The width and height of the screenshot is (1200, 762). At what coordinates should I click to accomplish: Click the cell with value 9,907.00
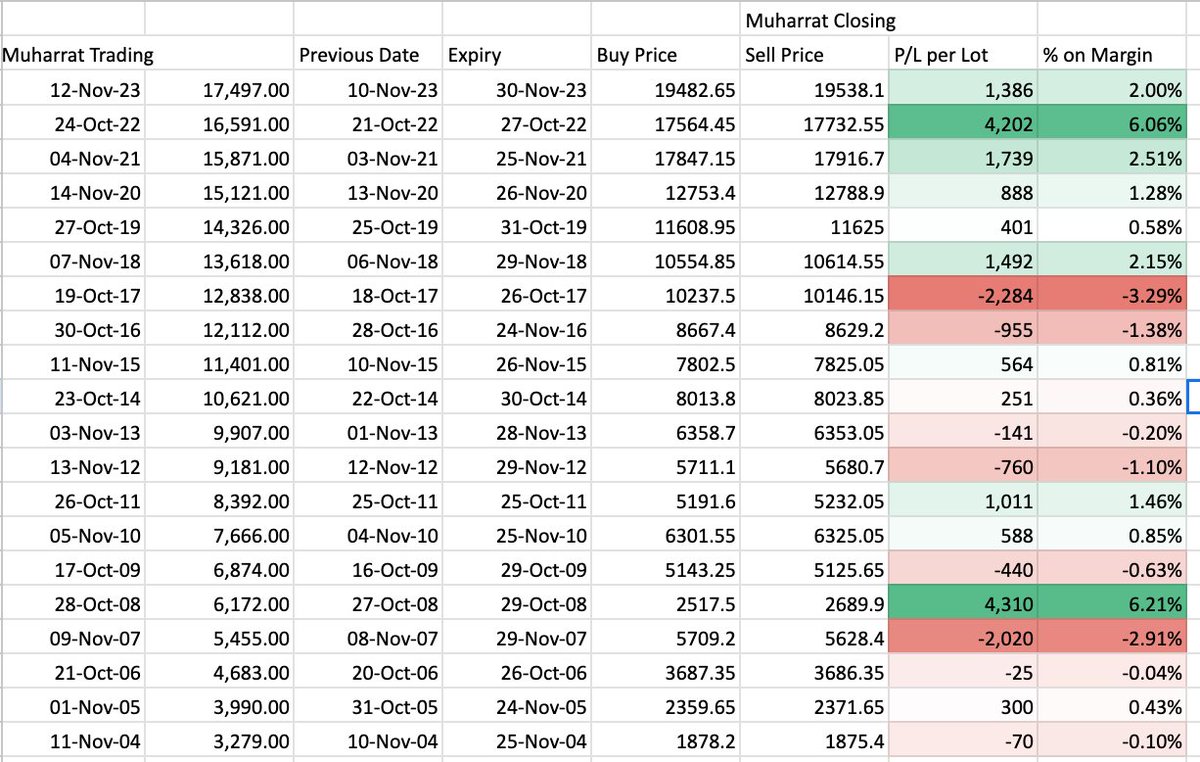(x=220, y=431)
